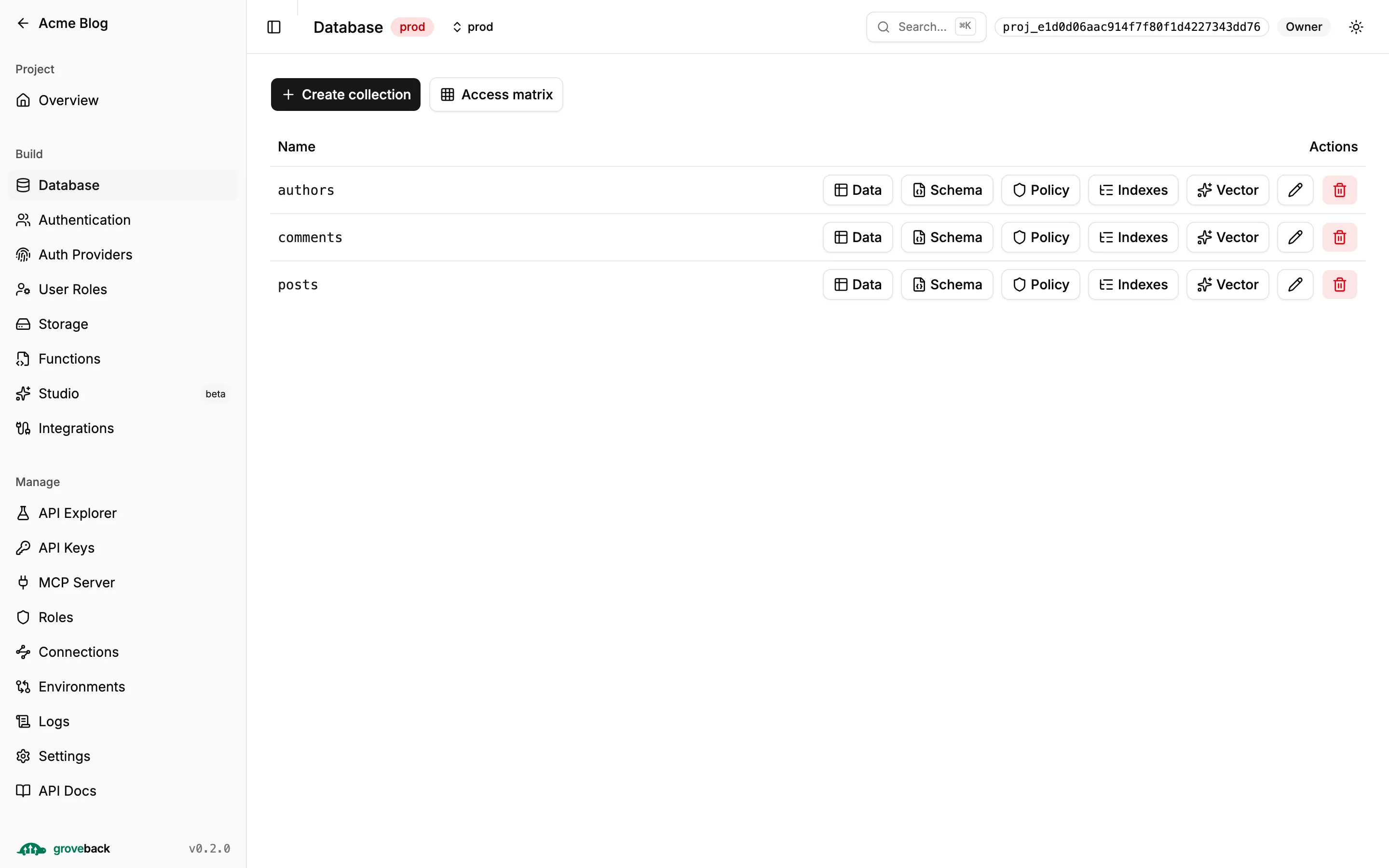The image size is (1389, 868).
Task: Open Connections page
Action: tap(123, 651)
